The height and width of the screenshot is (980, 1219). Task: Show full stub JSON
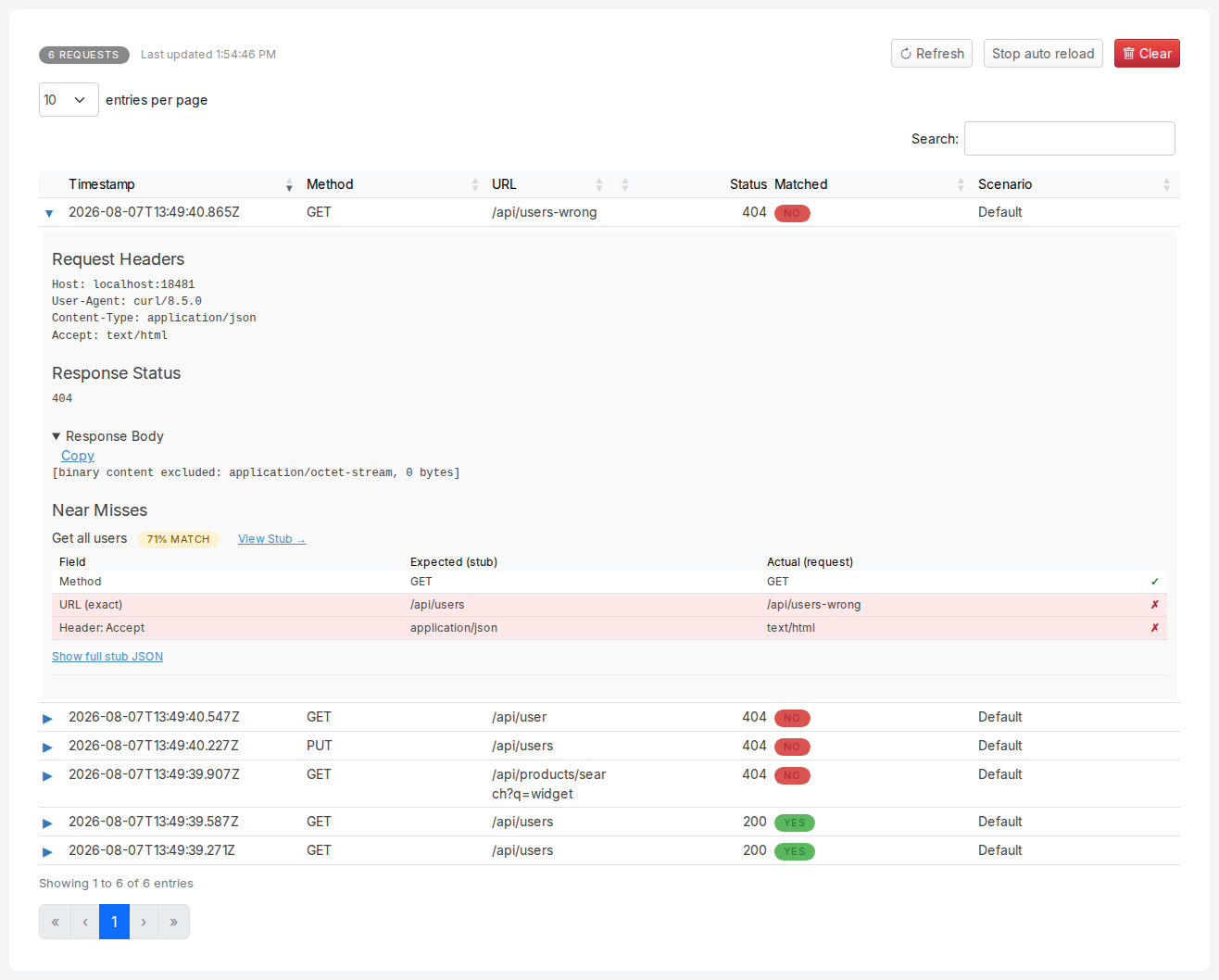(x=107, y=657)
